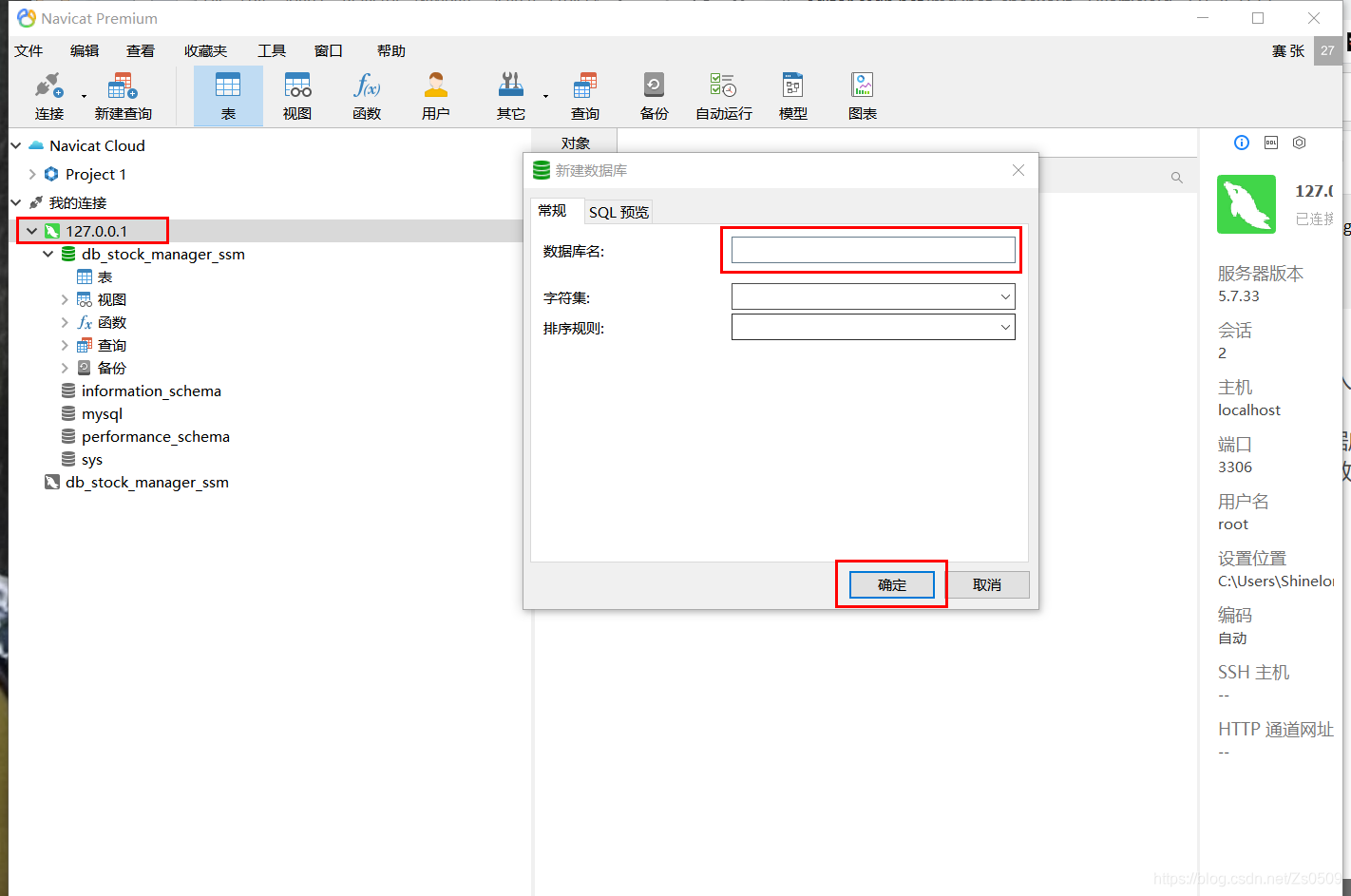This screenshot has height=896, width=1351.
Task: Click the server version value 5.7.33
Action: pos(1239,295)
